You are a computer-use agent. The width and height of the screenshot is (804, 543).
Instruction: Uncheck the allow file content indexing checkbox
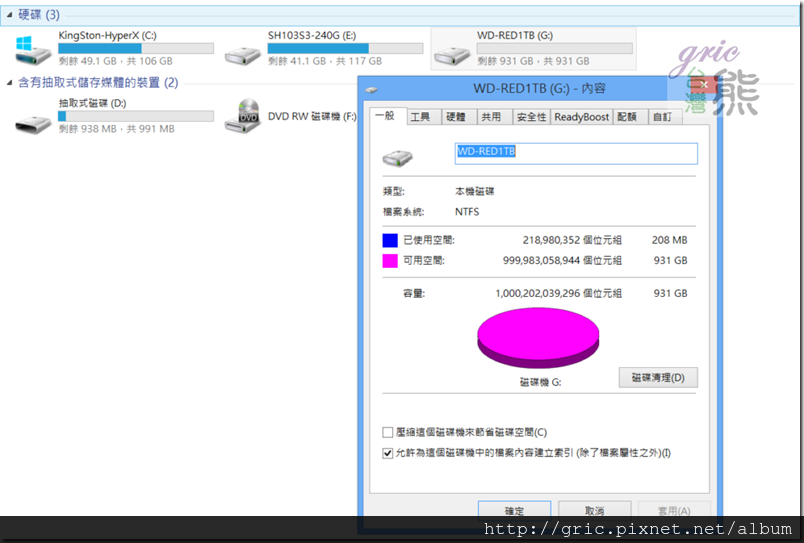[x=388, y=453]
